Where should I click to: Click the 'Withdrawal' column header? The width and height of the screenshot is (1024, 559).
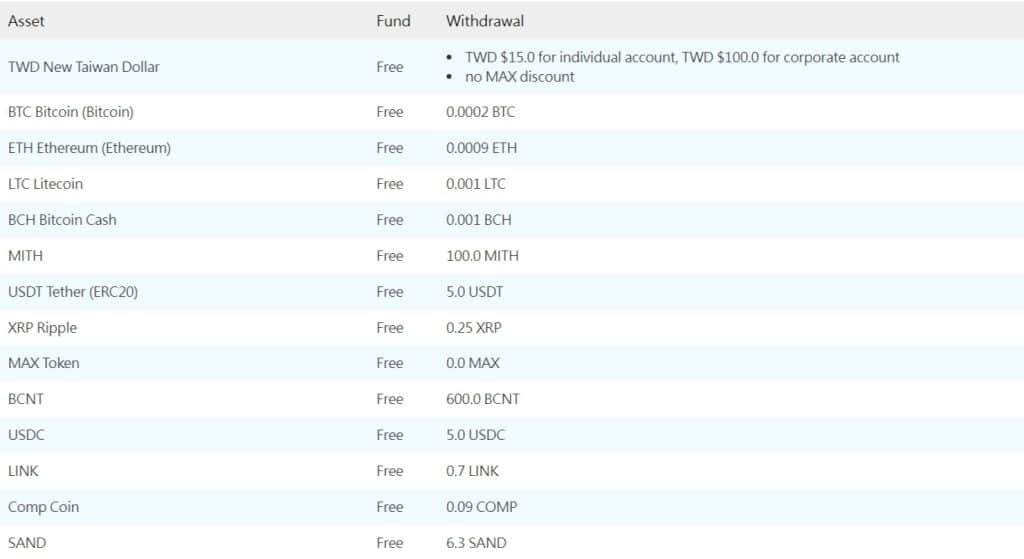pyautogui.click(x=485, y=21)
